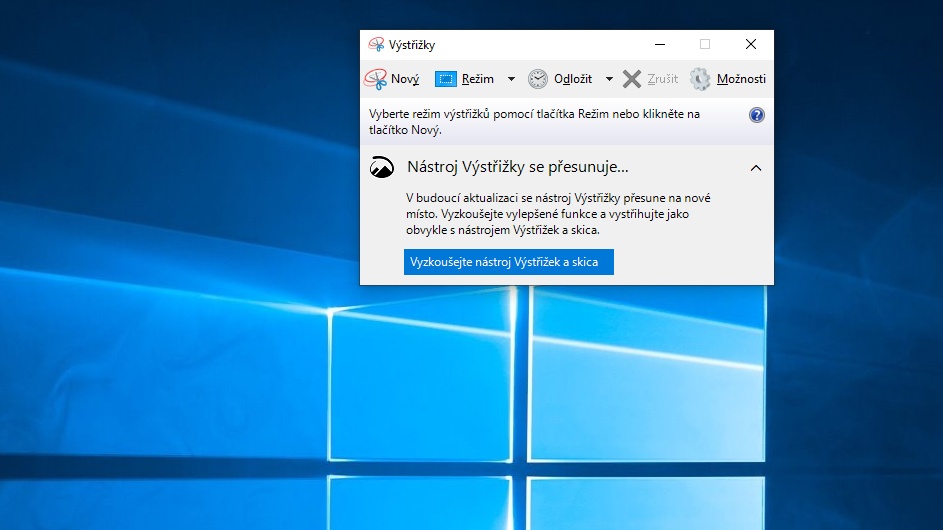Click the round icon beside the notification heading

(382, 167)
